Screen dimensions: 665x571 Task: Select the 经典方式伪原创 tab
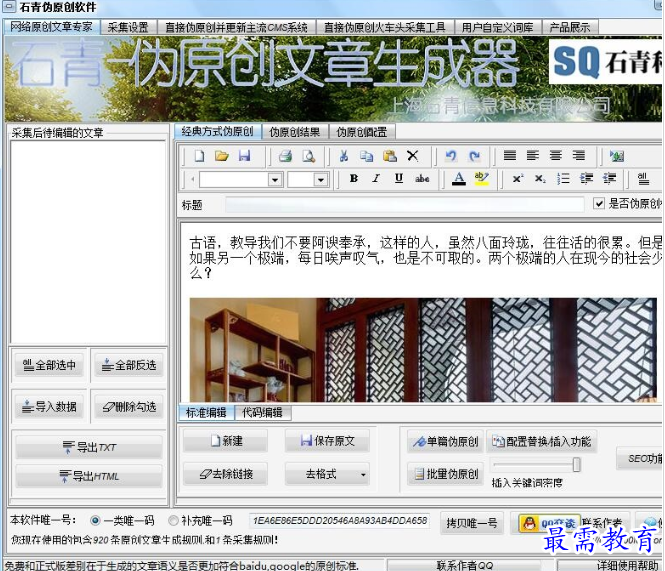pyautogui.click(x=218, y=132)
